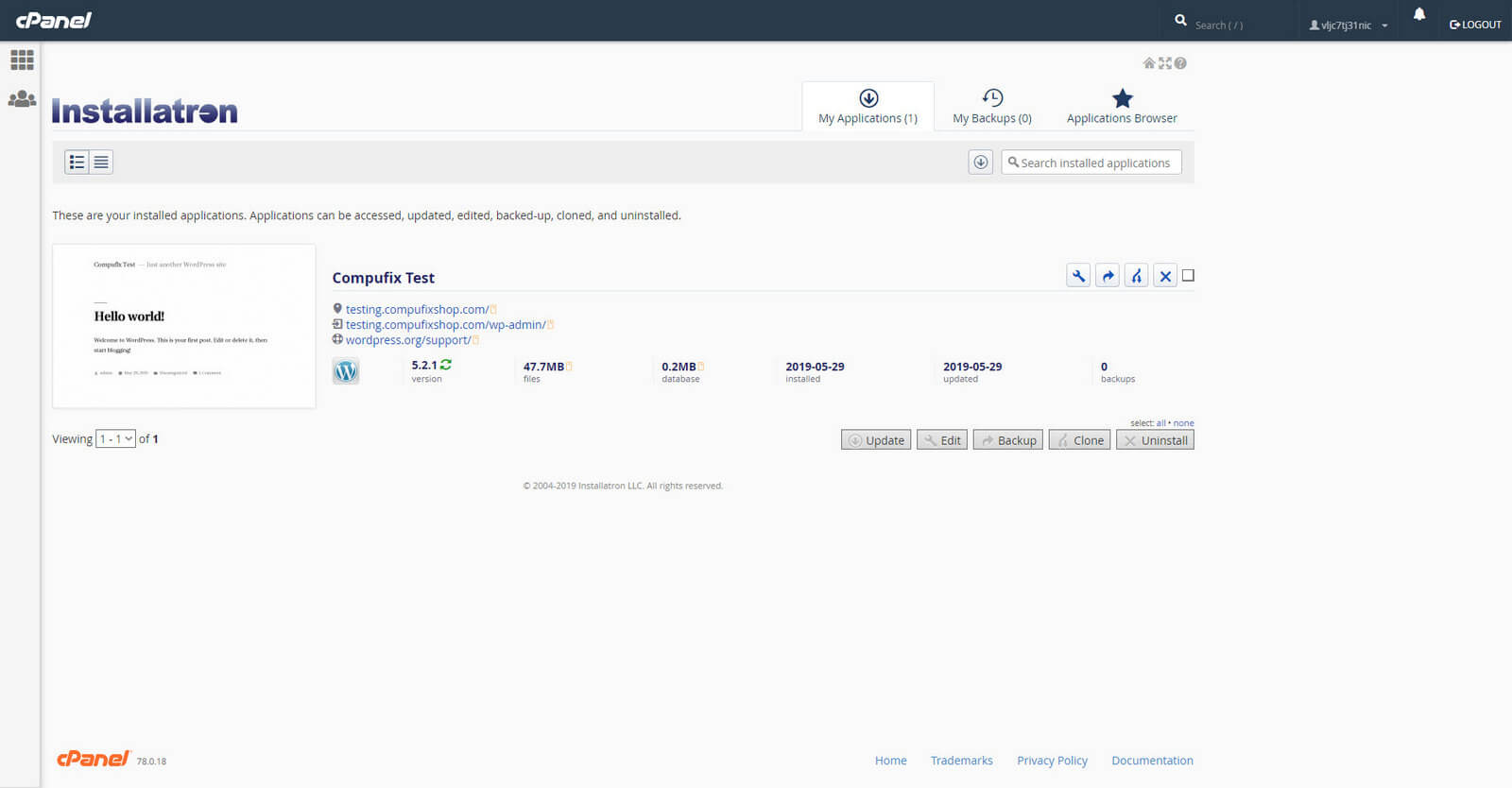Open the Documentation footer link
Viewport: 1512px width, 788px height.
coord(1152,761)
